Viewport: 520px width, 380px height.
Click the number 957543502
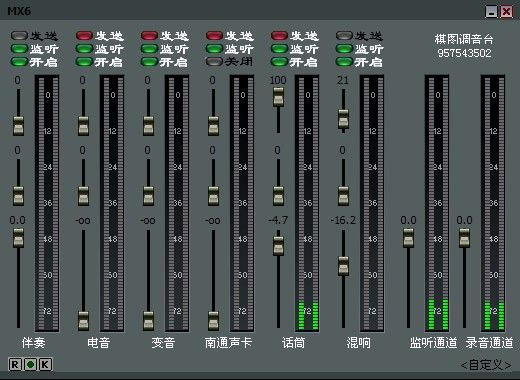tap(464, 53)
